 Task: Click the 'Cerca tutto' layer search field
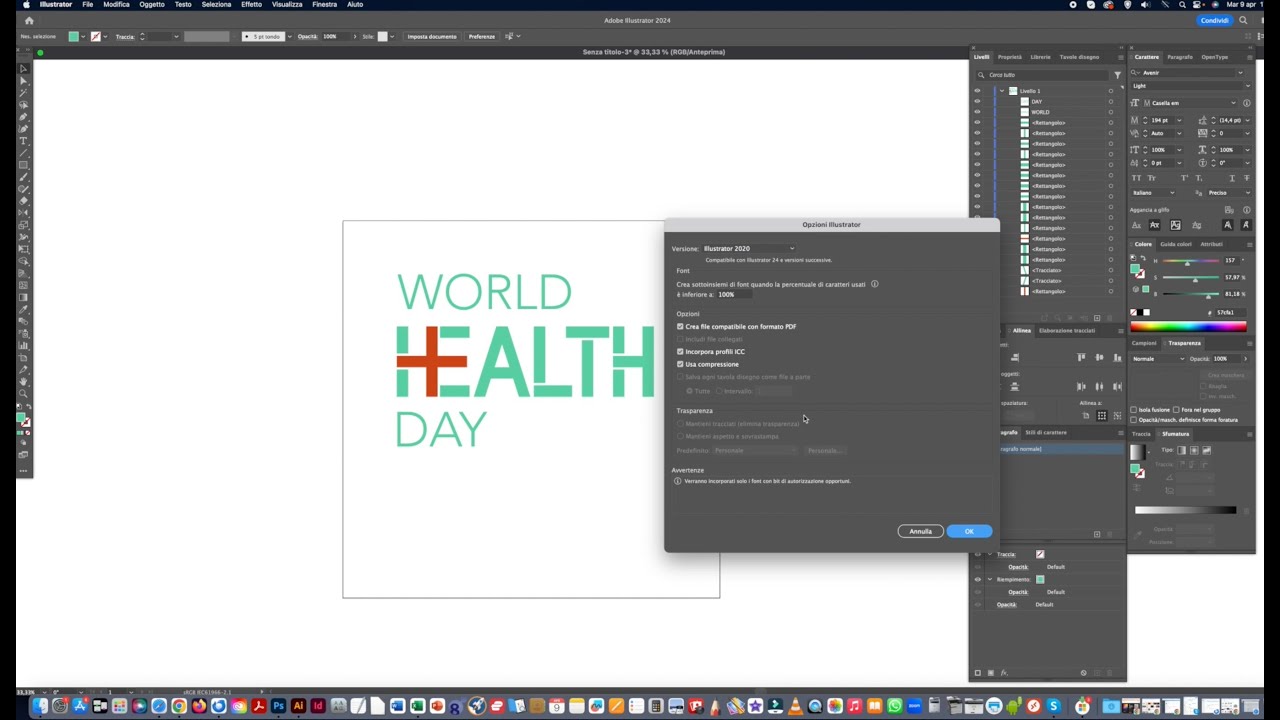tap(1040, 75)
